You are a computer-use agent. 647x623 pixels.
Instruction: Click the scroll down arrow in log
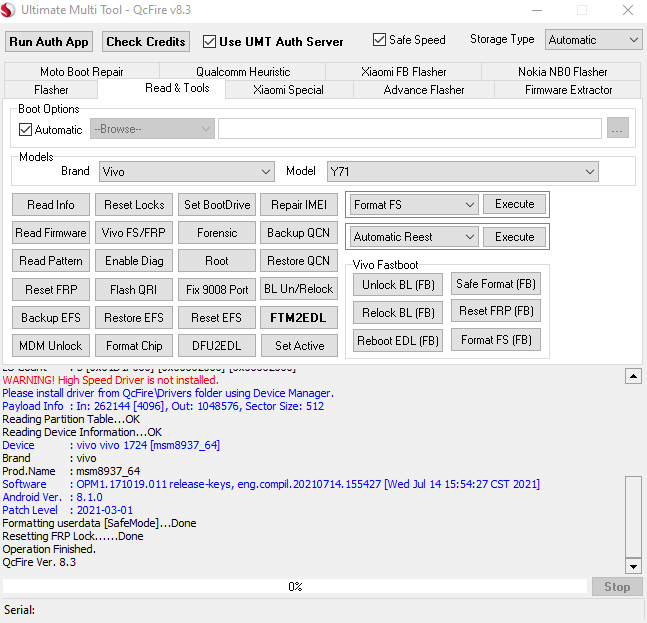pyautogui.click(x=633, y=566)
